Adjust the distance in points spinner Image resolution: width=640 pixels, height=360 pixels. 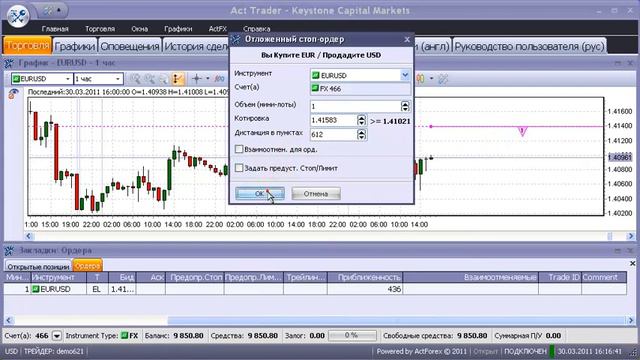coord(361,134)
